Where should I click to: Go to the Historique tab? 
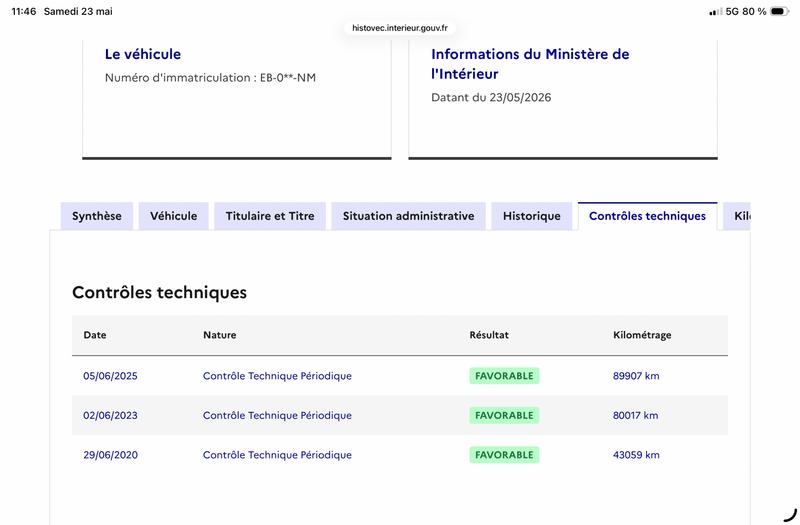(532, 216)
